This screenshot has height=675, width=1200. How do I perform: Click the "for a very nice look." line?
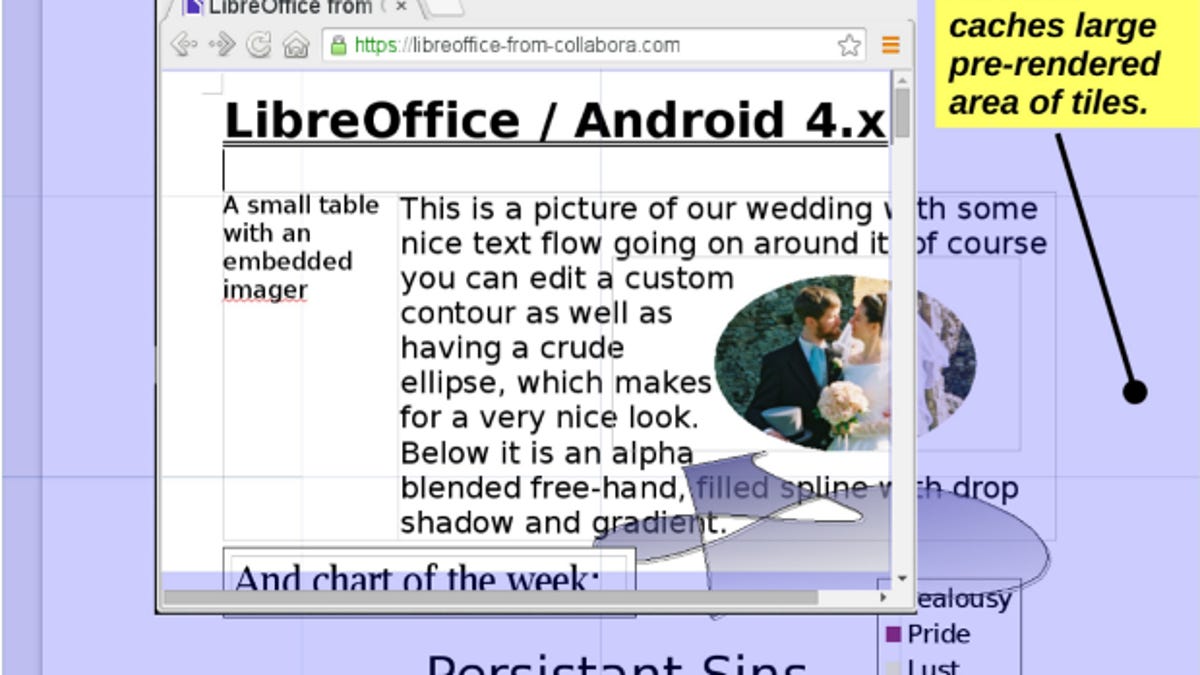click(x=549, y=417)
